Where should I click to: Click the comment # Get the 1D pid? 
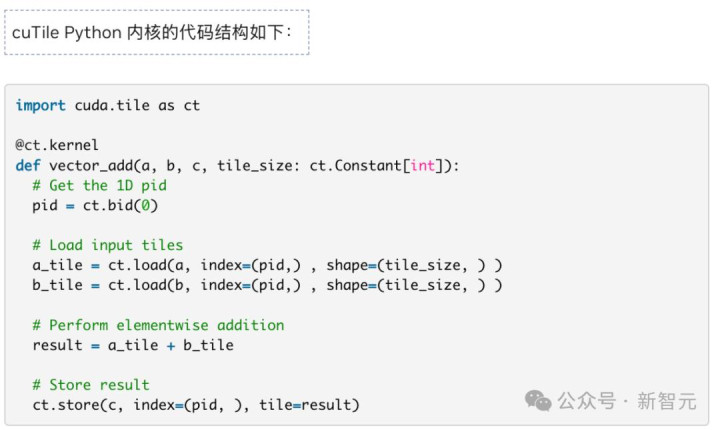tap(99, 186)
